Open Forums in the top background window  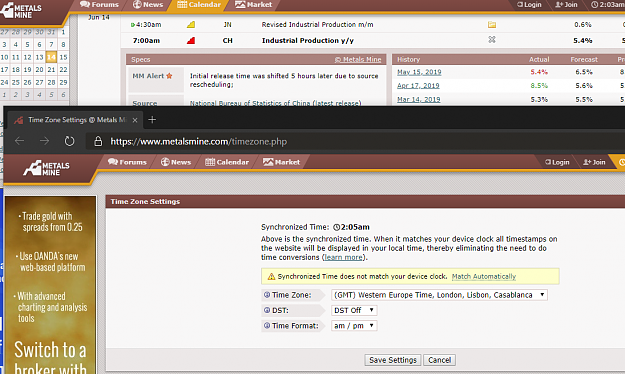coord(99,5)
